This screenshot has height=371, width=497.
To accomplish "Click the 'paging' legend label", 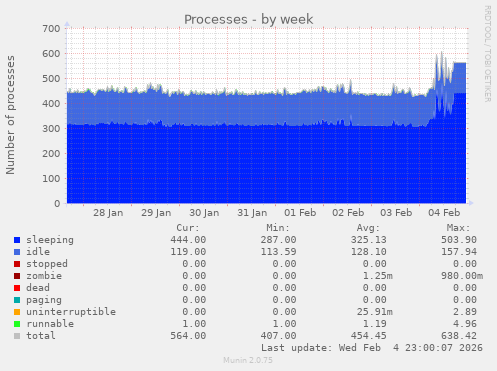I will (x=44, y=300).
